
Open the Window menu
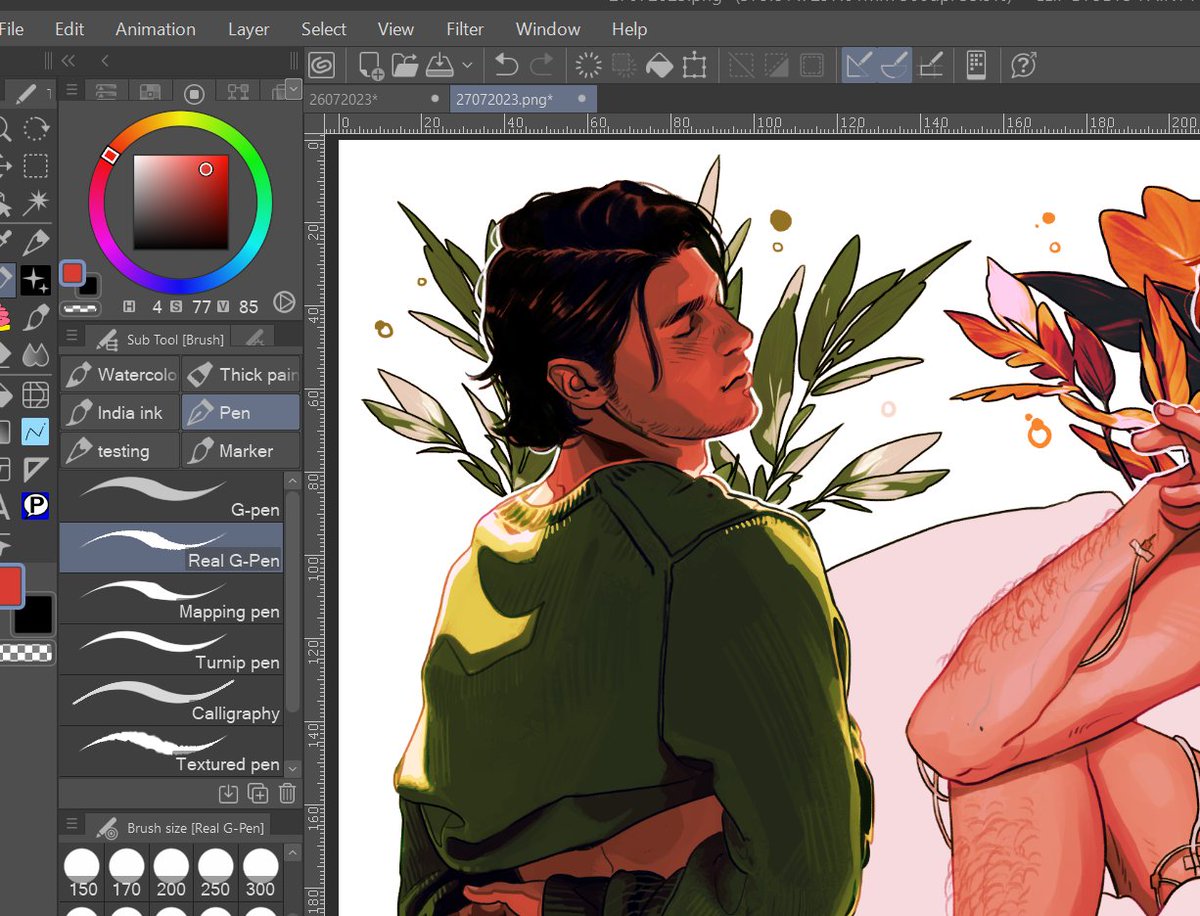click(548, 29)
